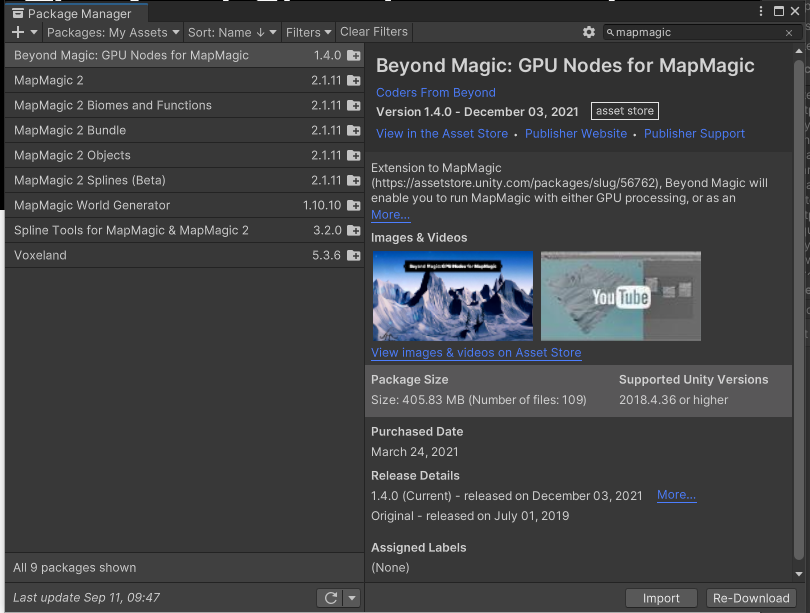Click import icon on Biomes and Functions row
The image size is (810, 613).
(354, 105)
